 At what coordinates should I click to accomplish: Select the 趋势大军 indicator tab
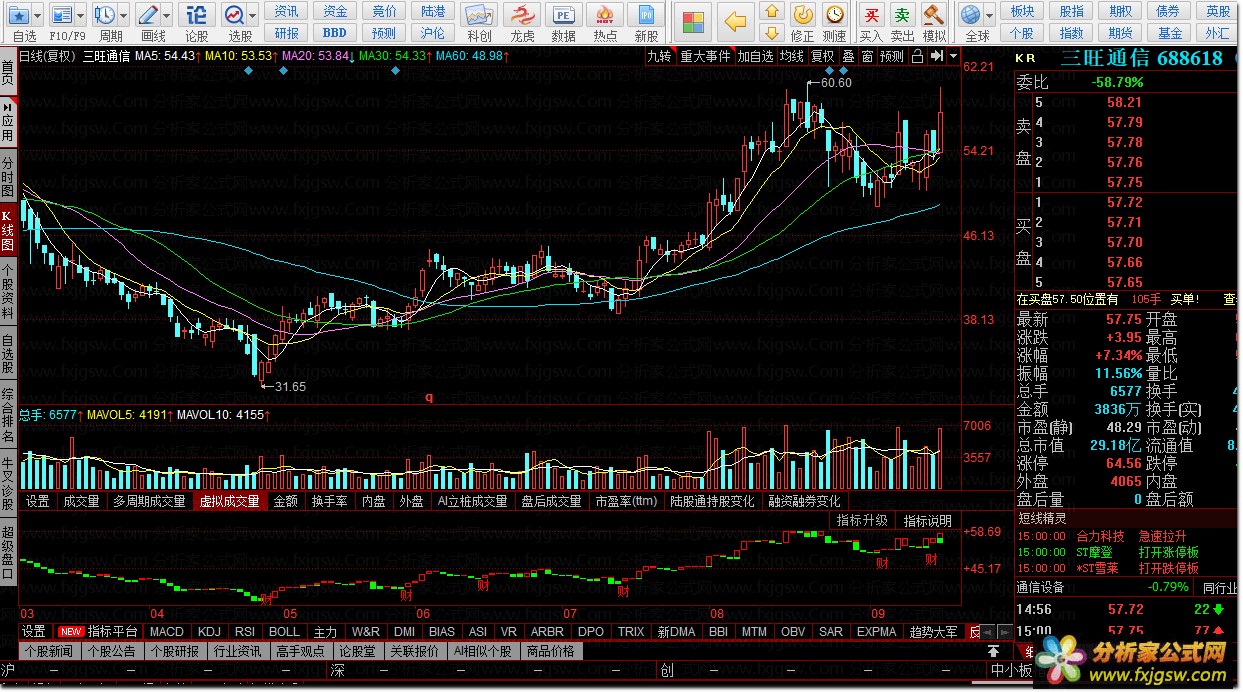pyautogui.click(x=932, y=631)
